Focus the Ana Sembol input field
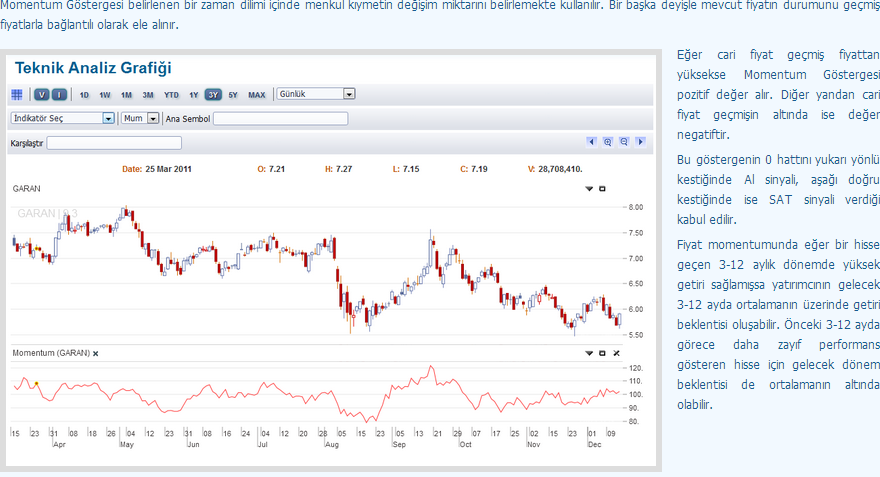The image size is (880, 477). [281, 118]
